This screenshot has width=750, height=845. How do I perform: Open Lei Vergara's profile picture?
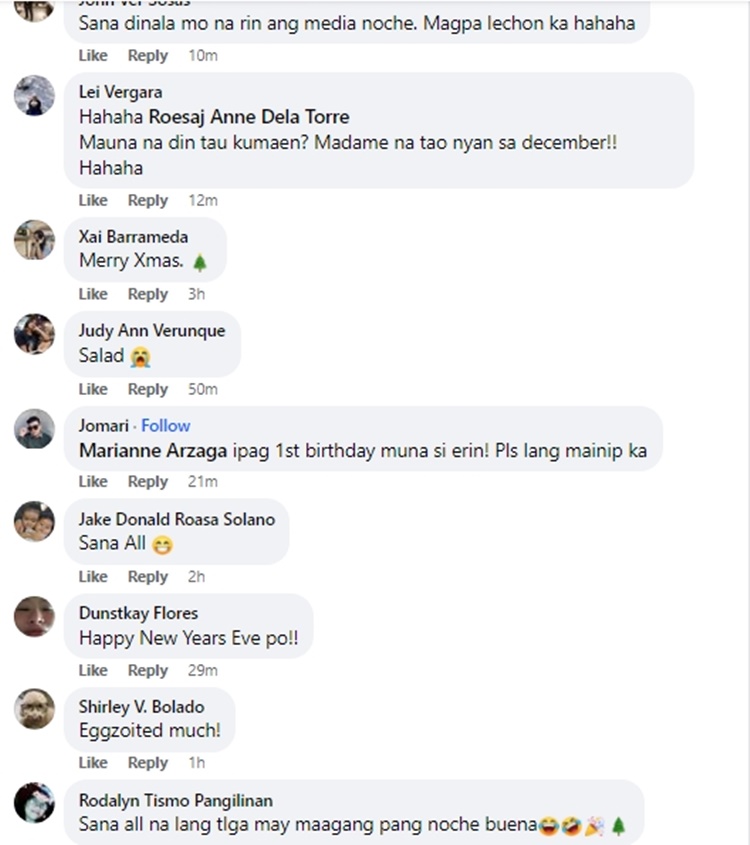click(x=34, y=95)
